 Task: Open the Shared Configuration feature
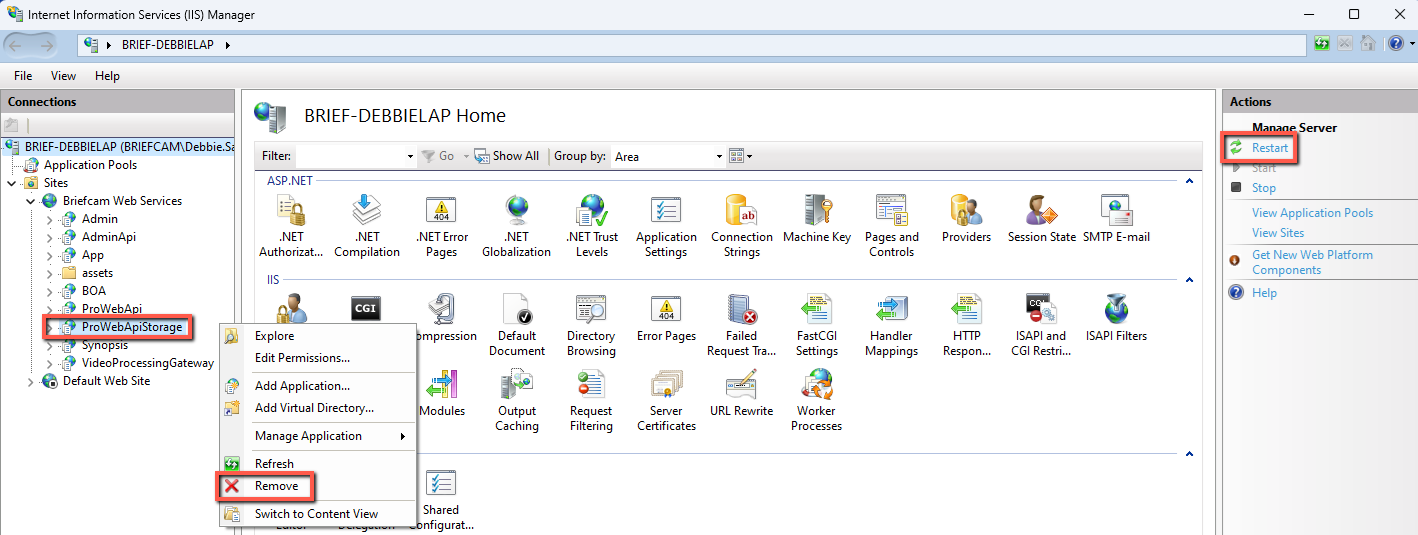tap(441, 499)
